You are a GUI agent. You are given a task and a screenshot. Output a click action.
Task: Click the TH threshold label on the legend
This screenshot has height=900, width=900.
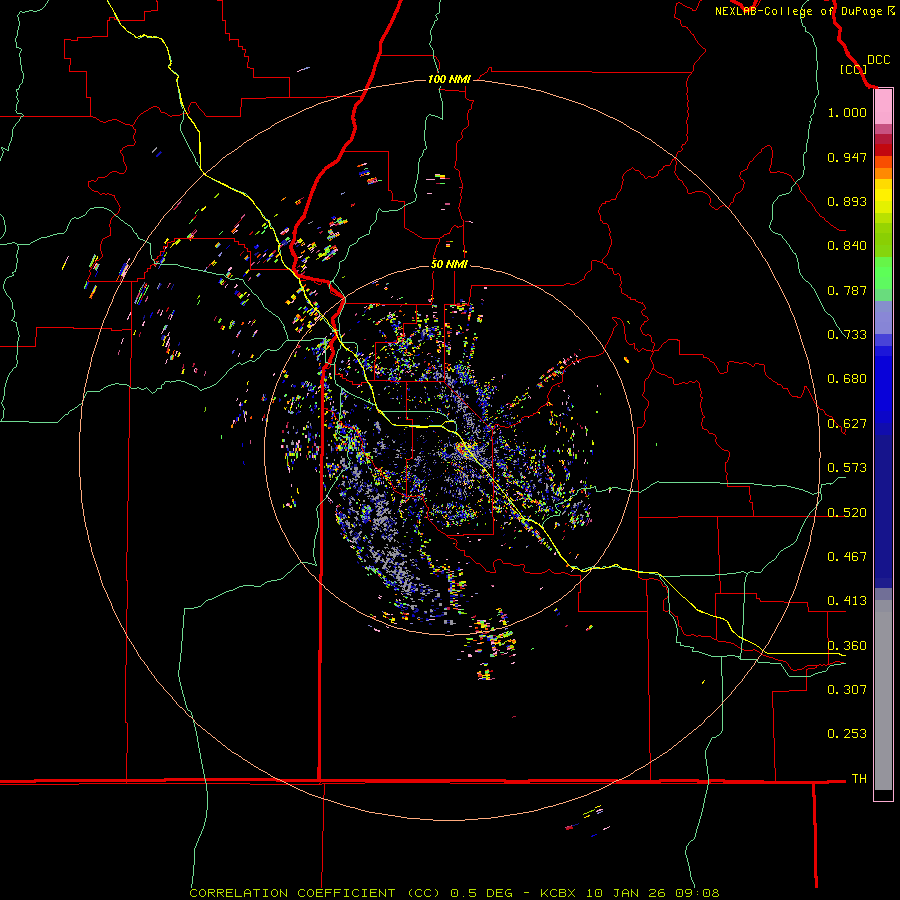point(859,779)
